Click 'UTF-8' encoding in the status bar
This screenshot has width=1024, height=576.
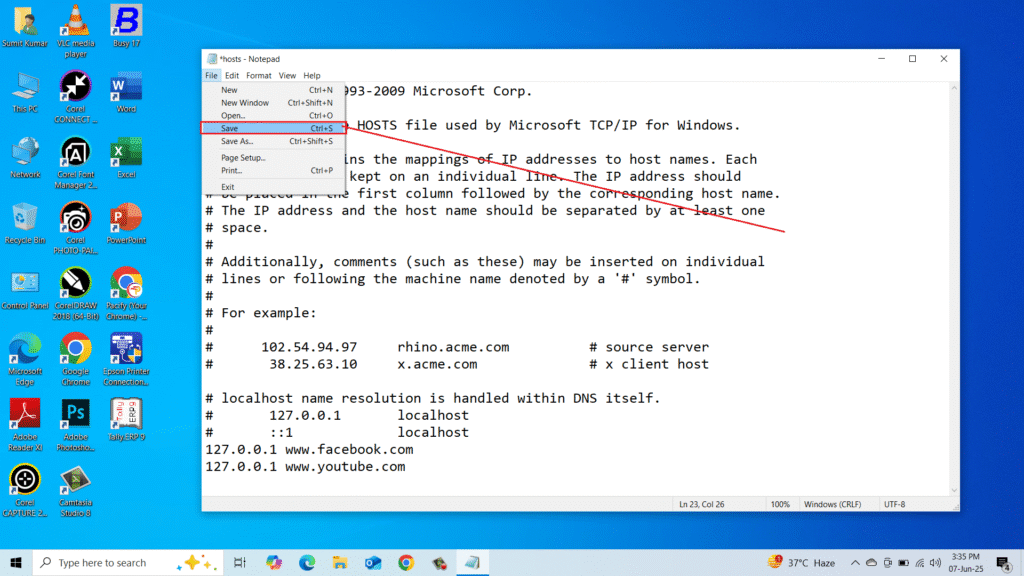click(x=894, y=504)
